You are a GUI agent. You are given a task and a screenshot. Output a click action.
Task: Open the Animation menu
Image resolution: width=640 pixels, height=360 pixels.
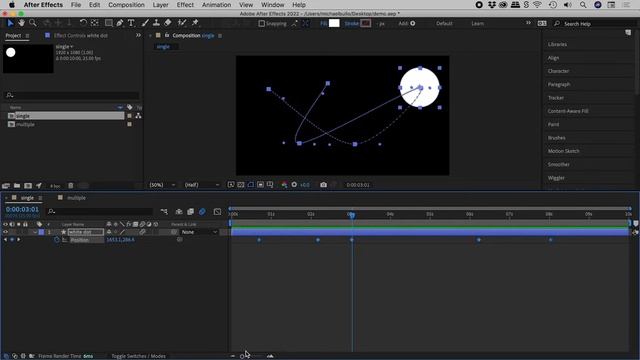(x=216, y=5)
